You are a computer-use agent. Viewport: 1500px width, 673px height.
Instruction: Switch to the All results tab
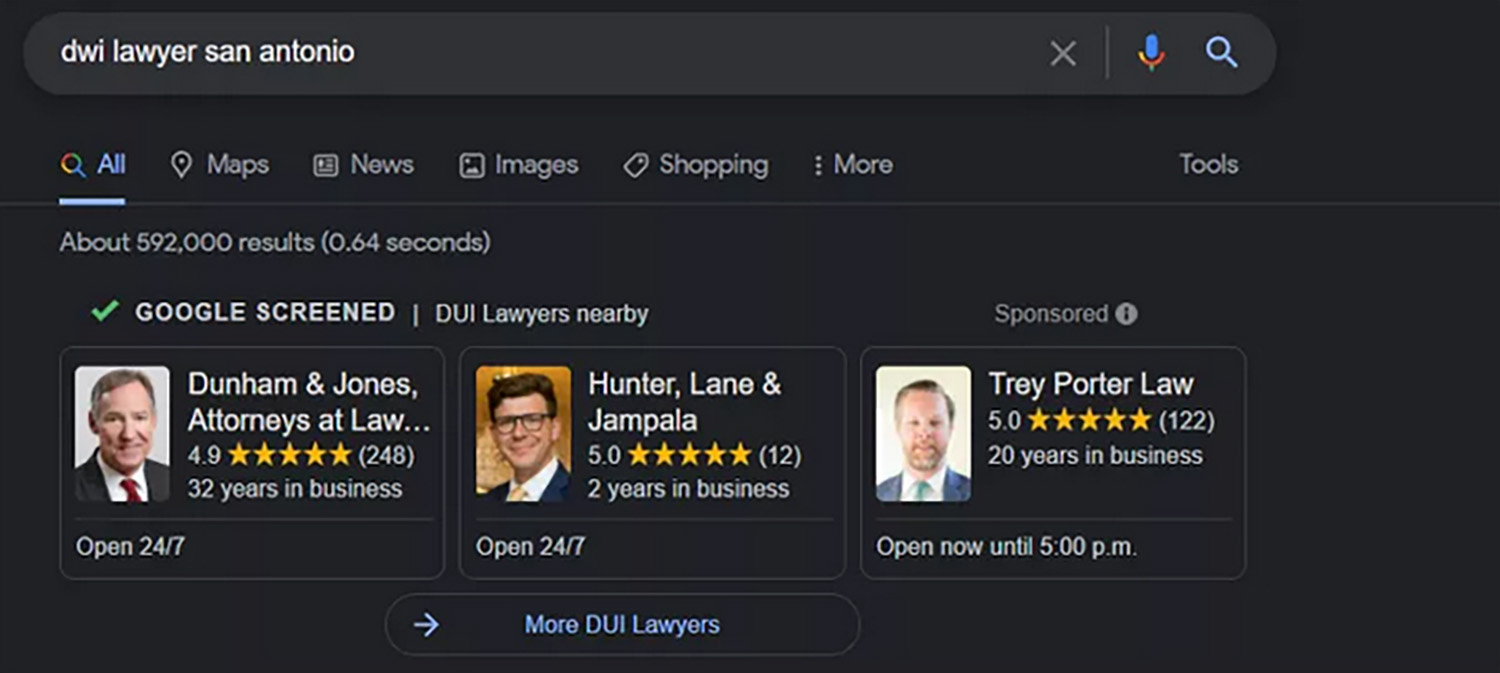(x=93, y=164)
